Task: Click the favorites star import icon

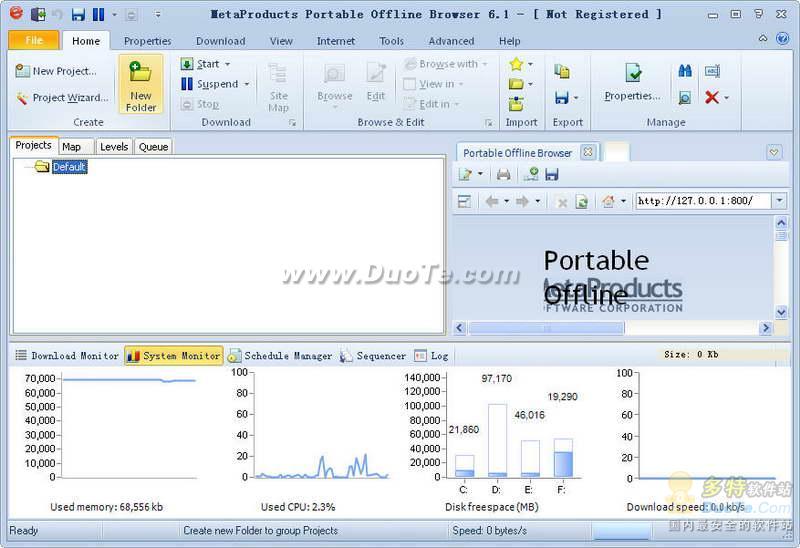Action: coord(516,64)
